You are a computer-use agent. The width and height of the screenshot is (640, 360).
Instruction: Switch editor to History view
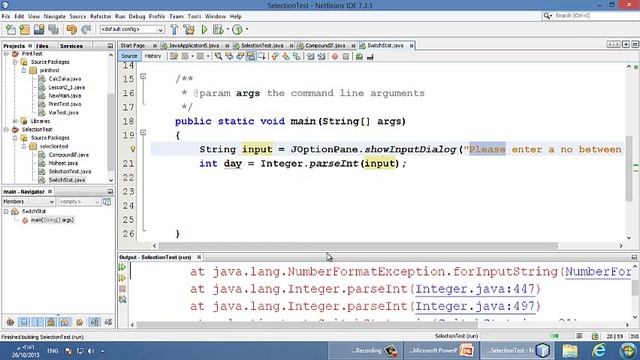click(x=153, y=56)
